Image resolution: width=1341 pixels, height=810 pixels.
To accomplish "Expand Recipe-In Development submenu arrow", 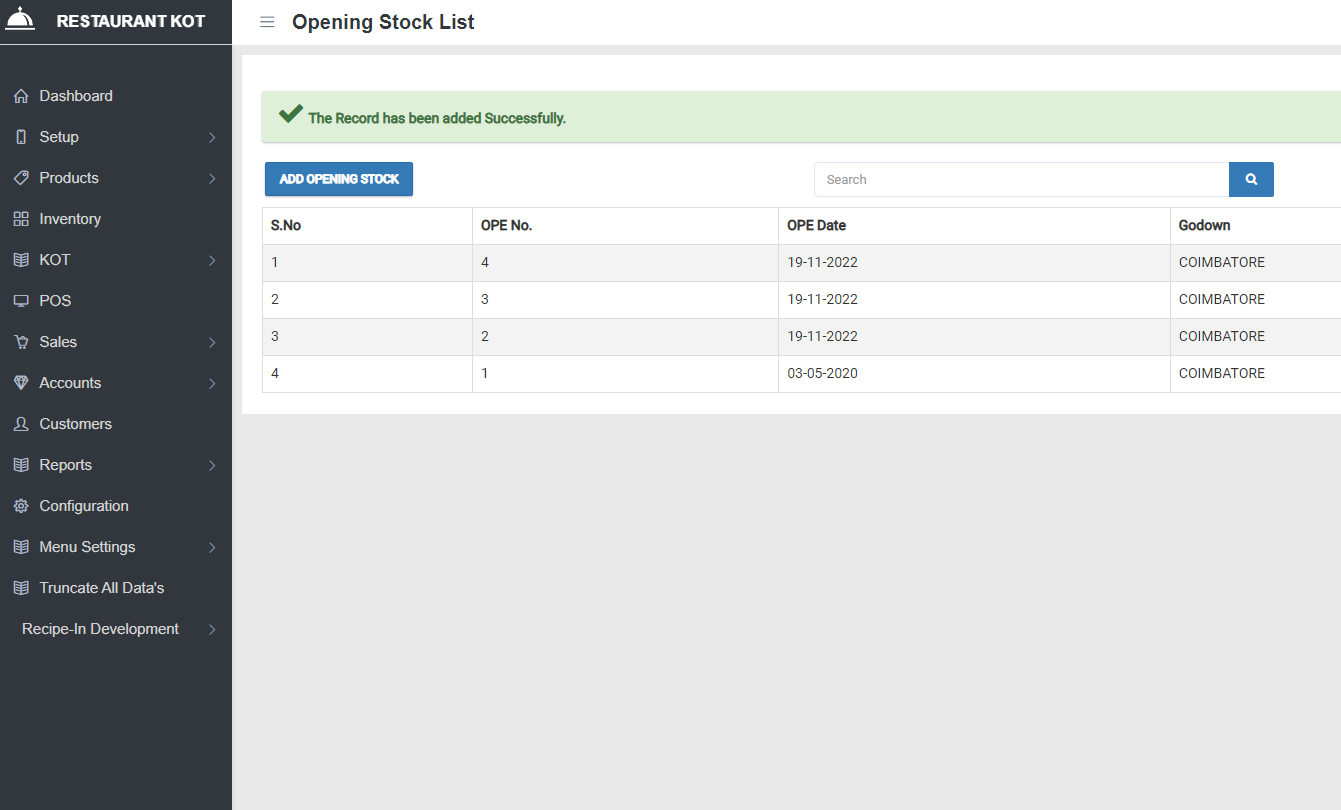I will (x=212, y=630).
